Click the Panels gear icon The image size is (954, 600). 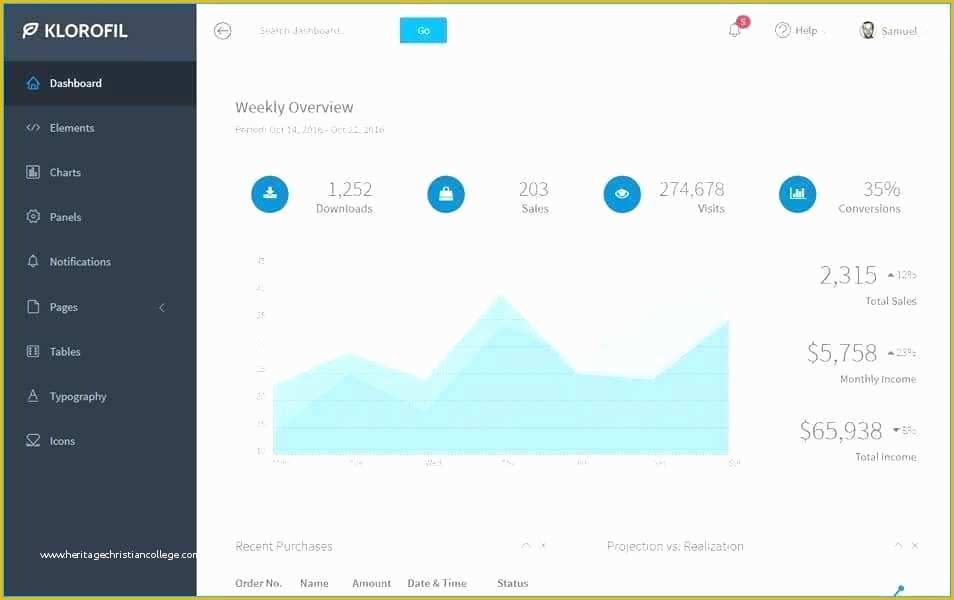pos(33,217)
